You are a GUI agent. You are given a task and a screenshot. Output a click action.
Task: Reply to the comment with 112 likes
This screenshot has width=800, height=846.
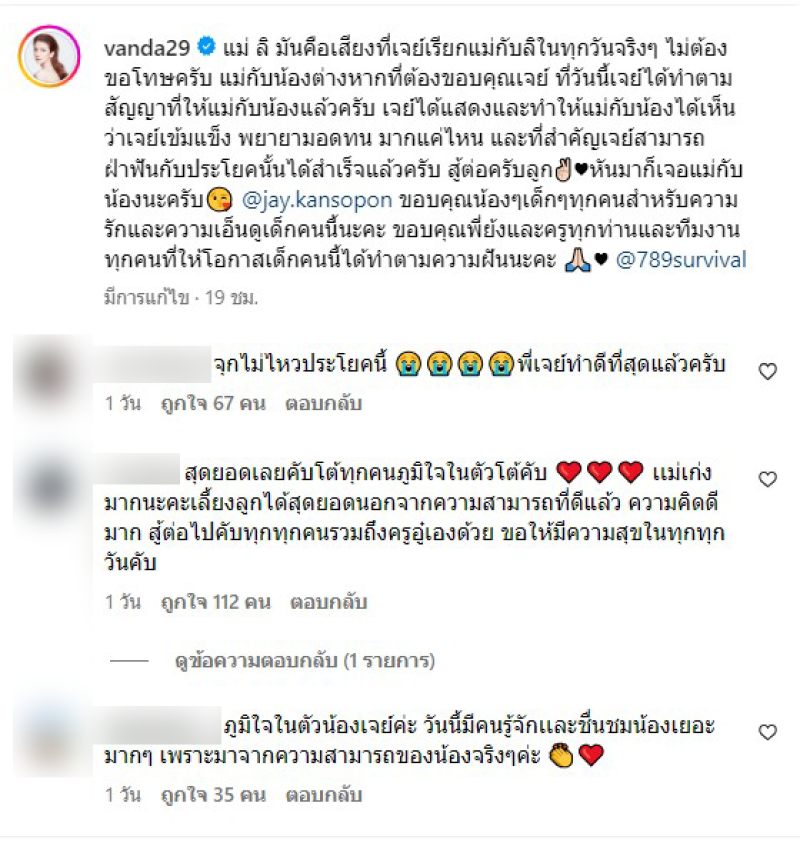[329, 602]
